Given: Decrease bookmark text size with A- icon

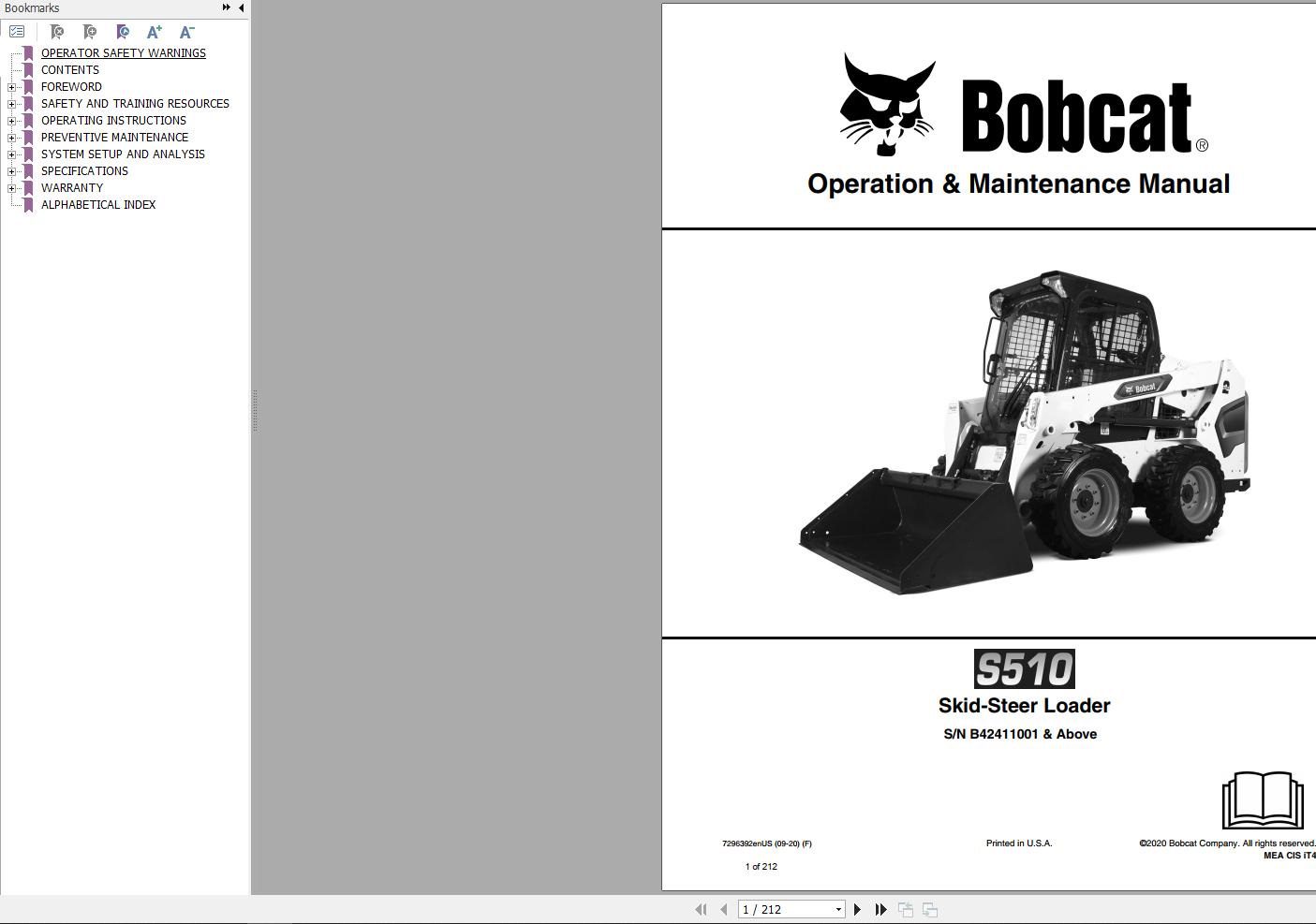Looking at the screenshot, I should [x=185, y=31].
